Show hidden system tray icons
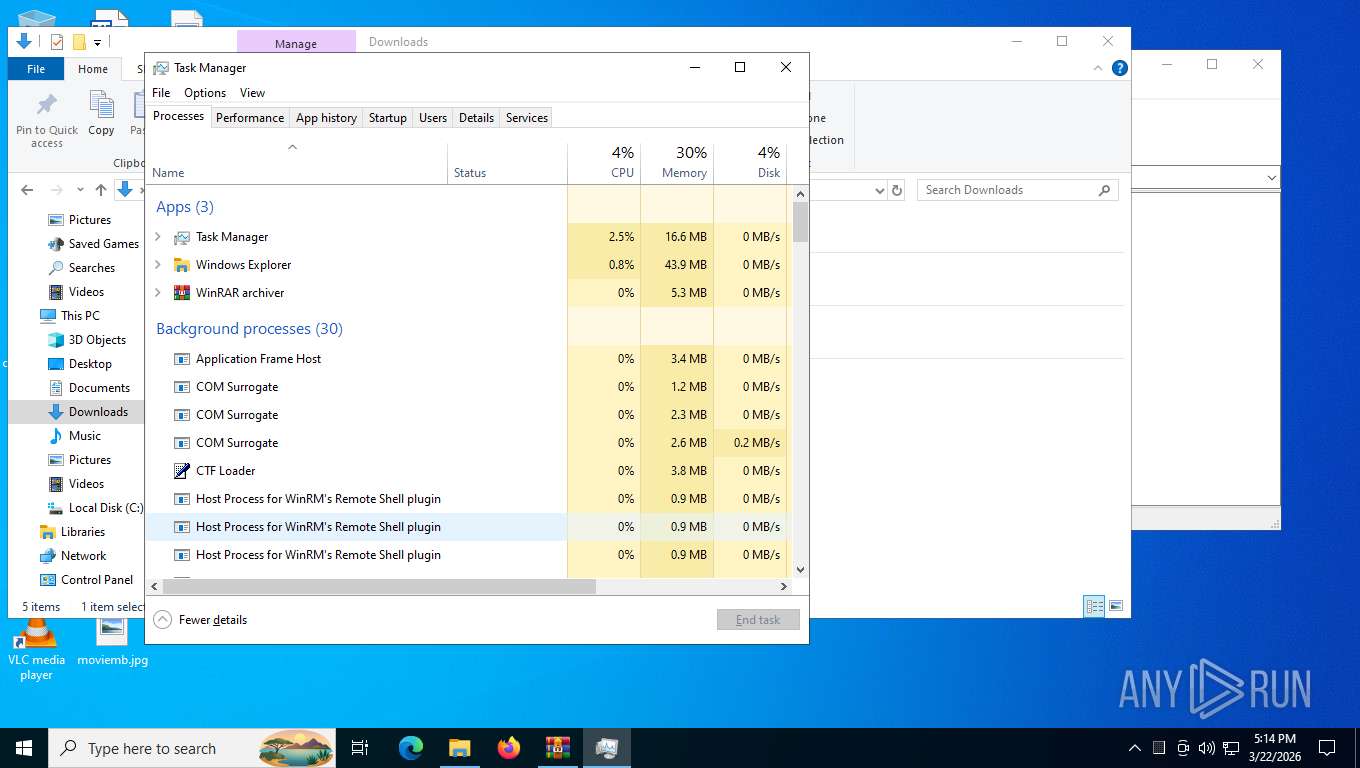1360x768 pixels. 1134,748
